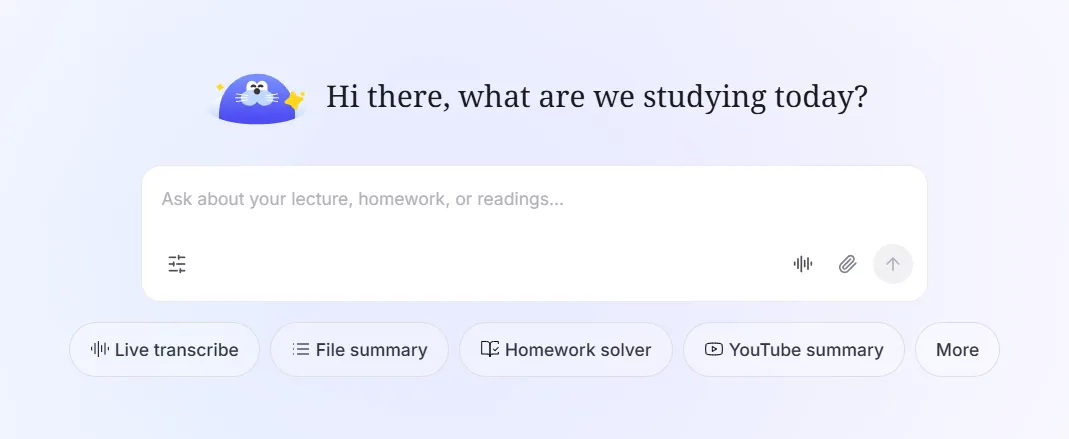Click the yellow sparkle beside the mascot

click(x=295, y=100)
